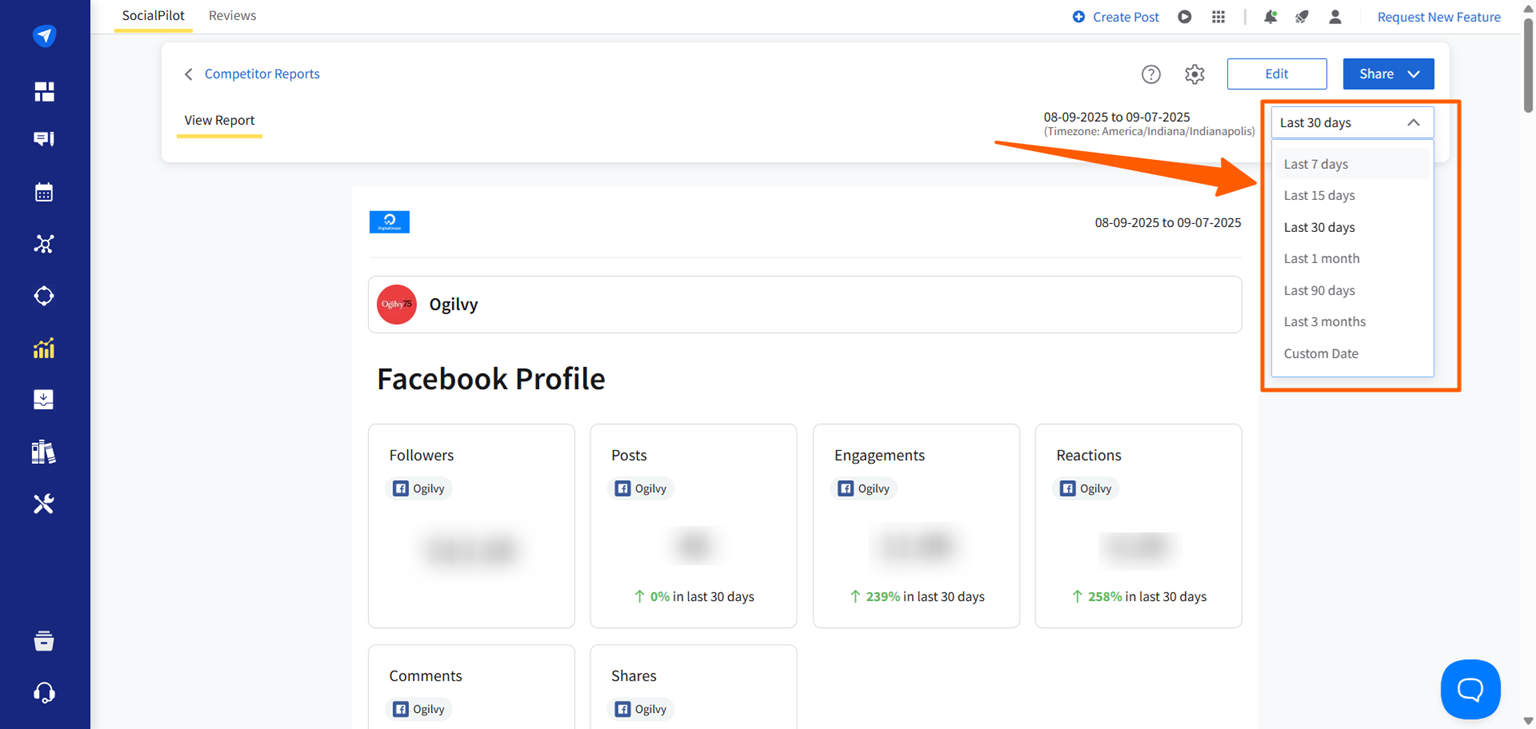The height and width of the screenshot is (729, 1536).
Task: Switch to the Reviews tab
Action: click(x=232, y=16)
